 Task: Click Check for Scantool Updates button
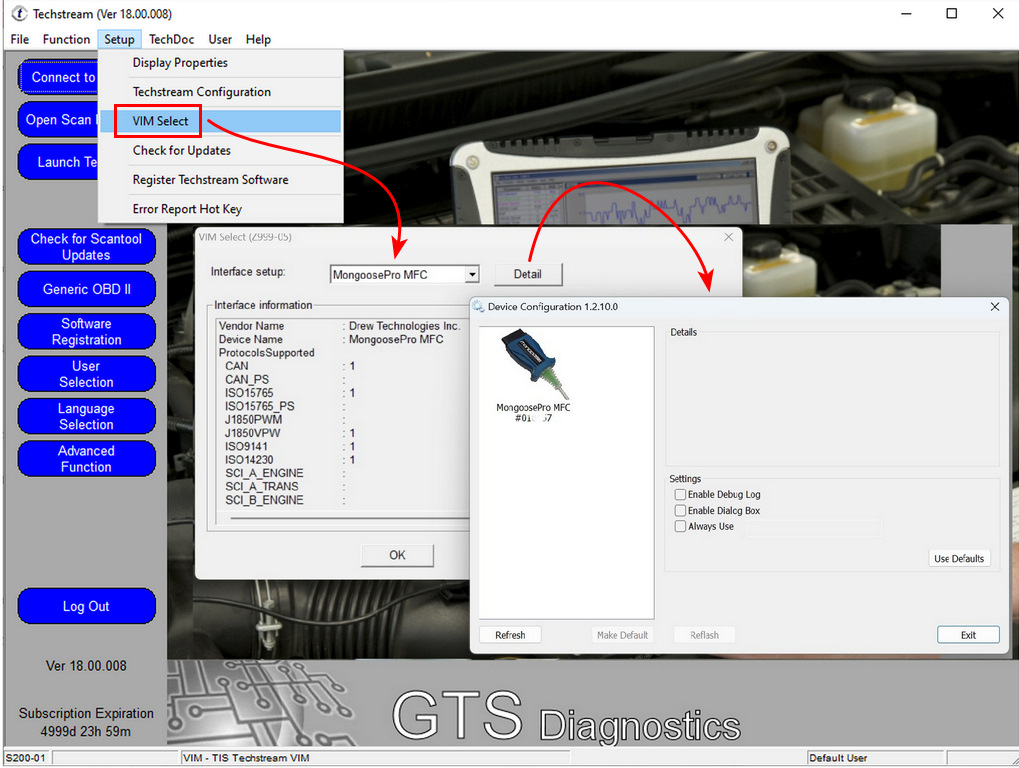pos(86,247)
